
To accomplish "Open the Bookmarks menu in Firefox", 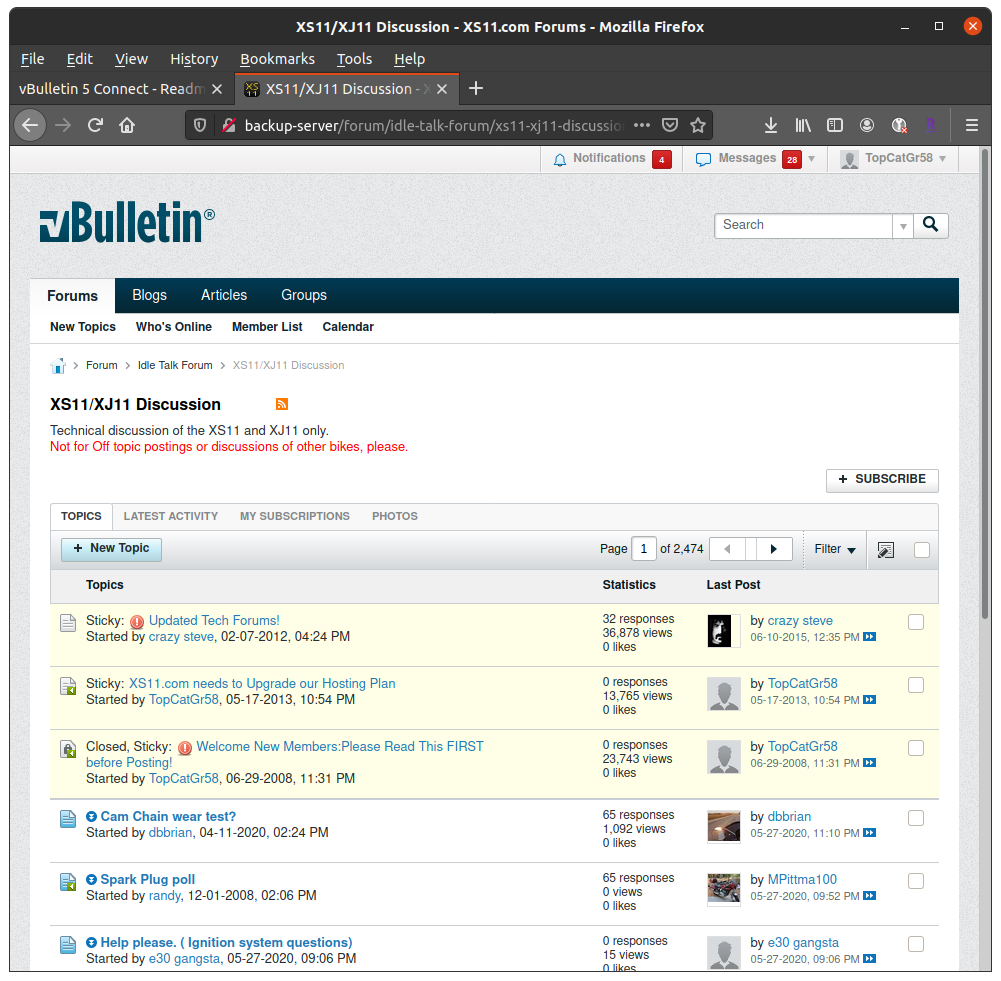I will [277, 59].
